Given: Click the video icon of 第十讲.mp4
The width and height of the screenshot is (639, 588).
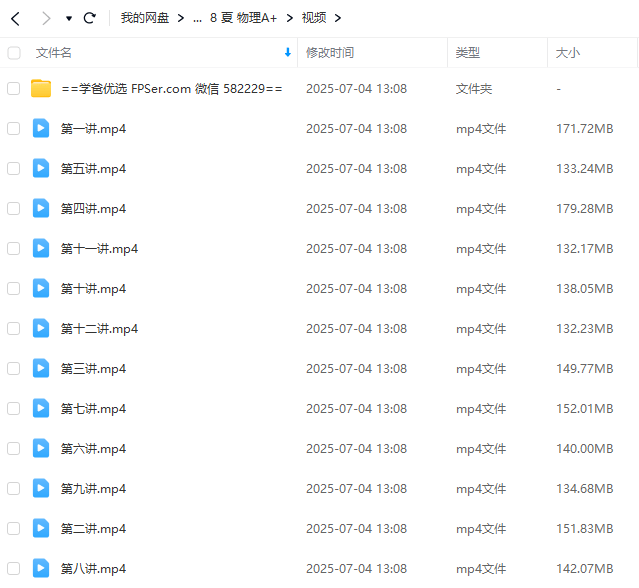Looking at the screenshot, I should [41, 288].
